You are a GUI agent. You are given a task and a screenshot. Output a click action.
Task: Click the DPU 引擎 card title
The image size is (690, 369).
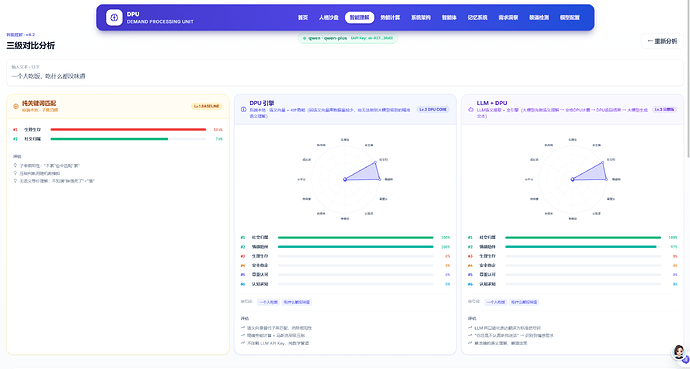tap(262, 103)
